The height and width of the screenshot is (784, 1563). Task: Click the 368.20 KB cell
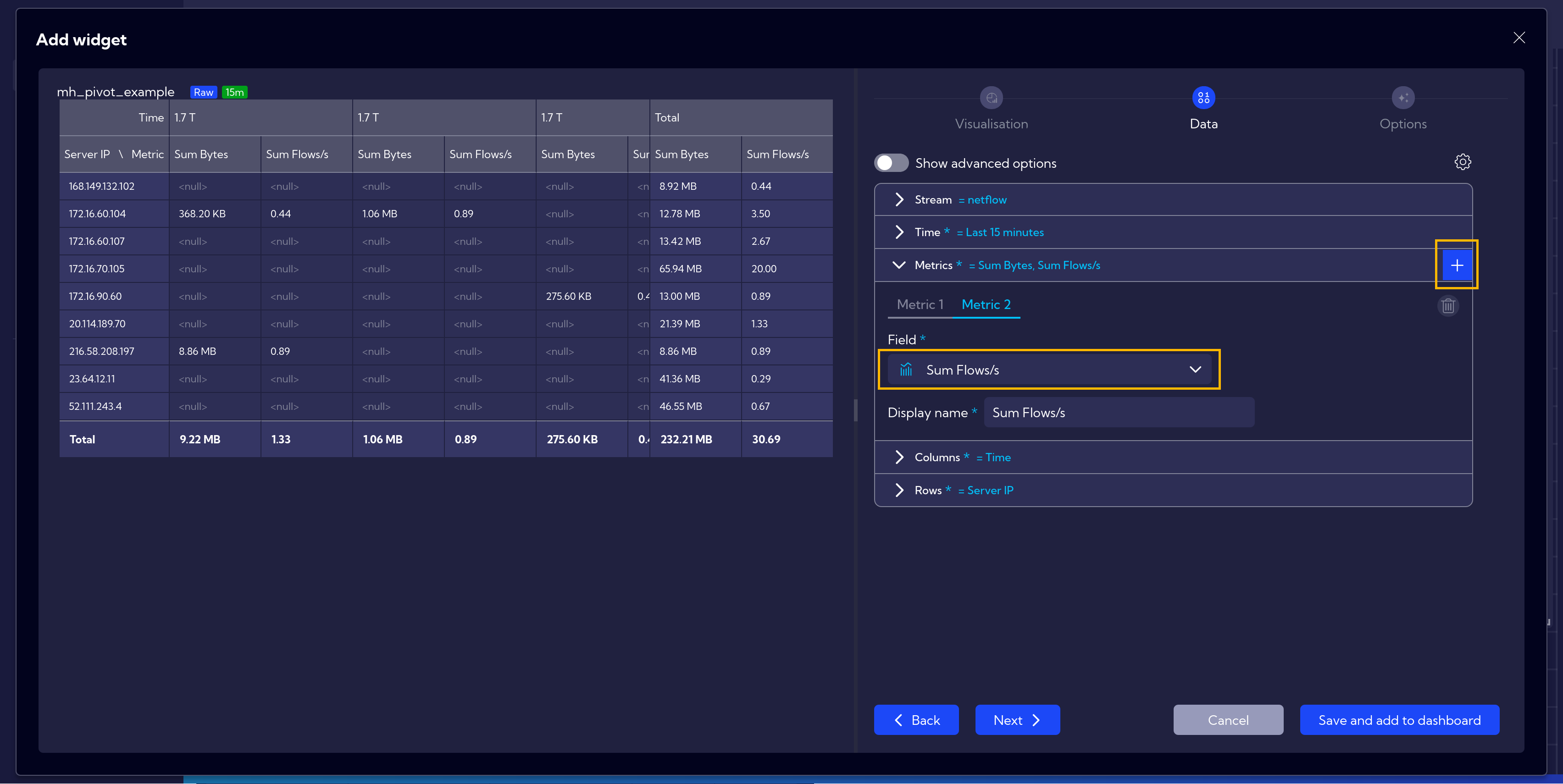[x=215, y=214]
